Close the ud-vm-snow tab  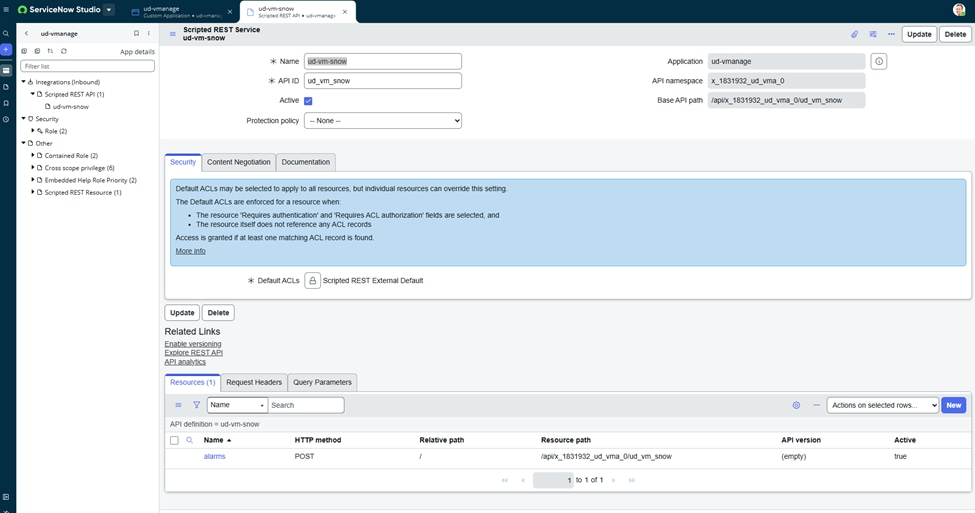[345, 12]
